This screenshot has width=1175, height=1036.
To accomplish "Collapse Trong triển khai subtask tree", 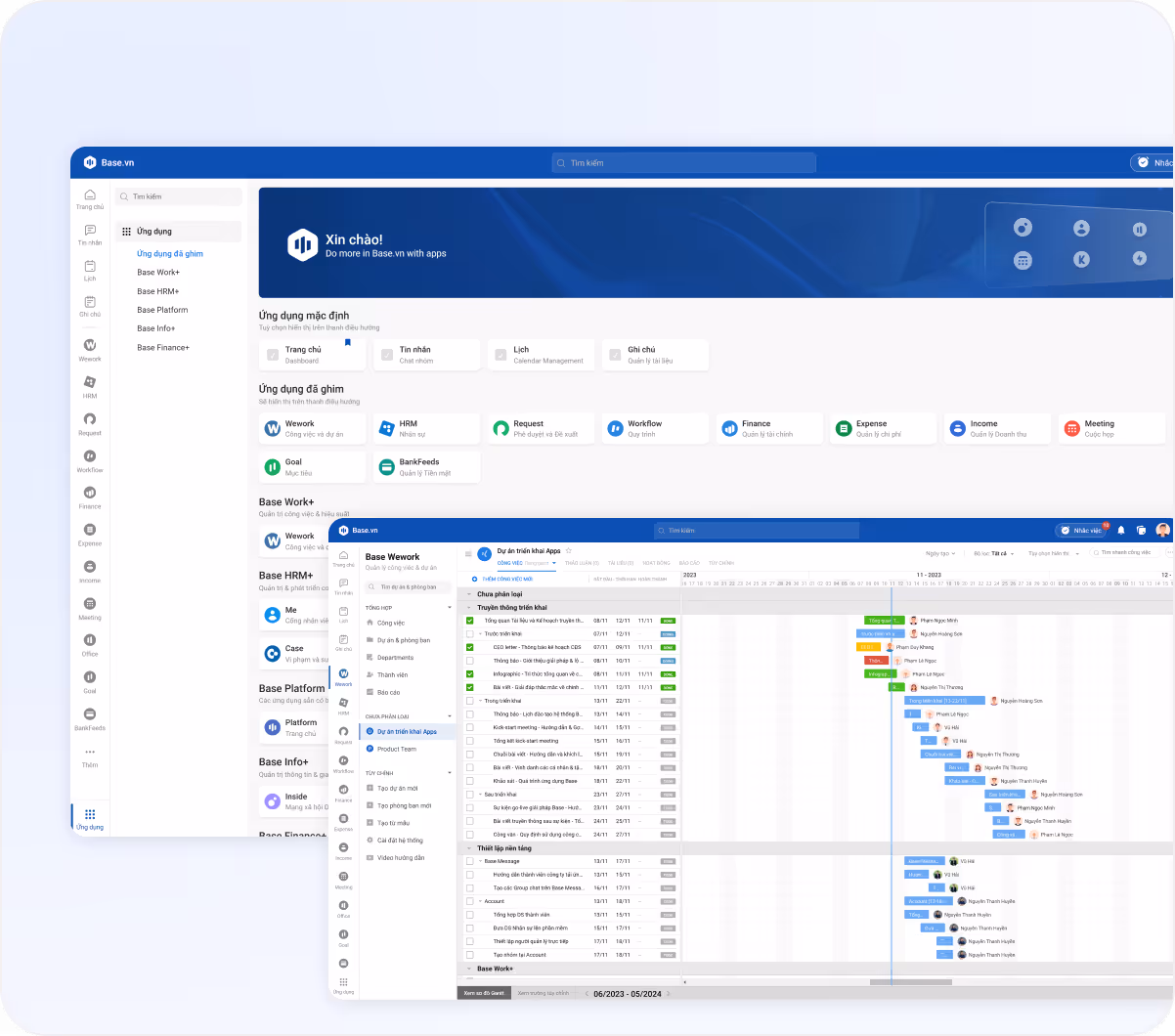I will (481, 701).
